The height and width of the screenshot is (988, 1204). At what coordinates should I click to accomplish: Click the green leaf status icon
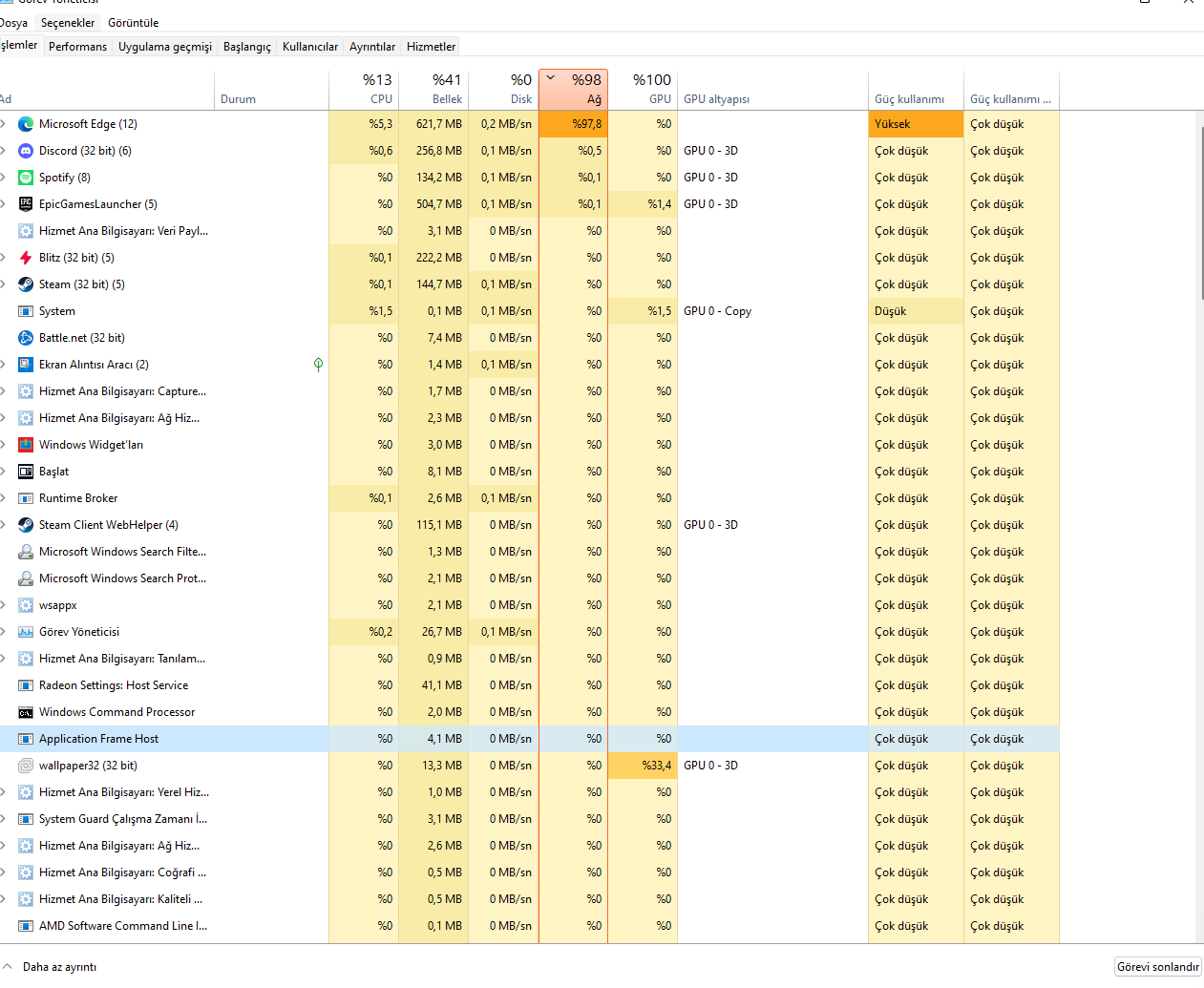point(318,365)
